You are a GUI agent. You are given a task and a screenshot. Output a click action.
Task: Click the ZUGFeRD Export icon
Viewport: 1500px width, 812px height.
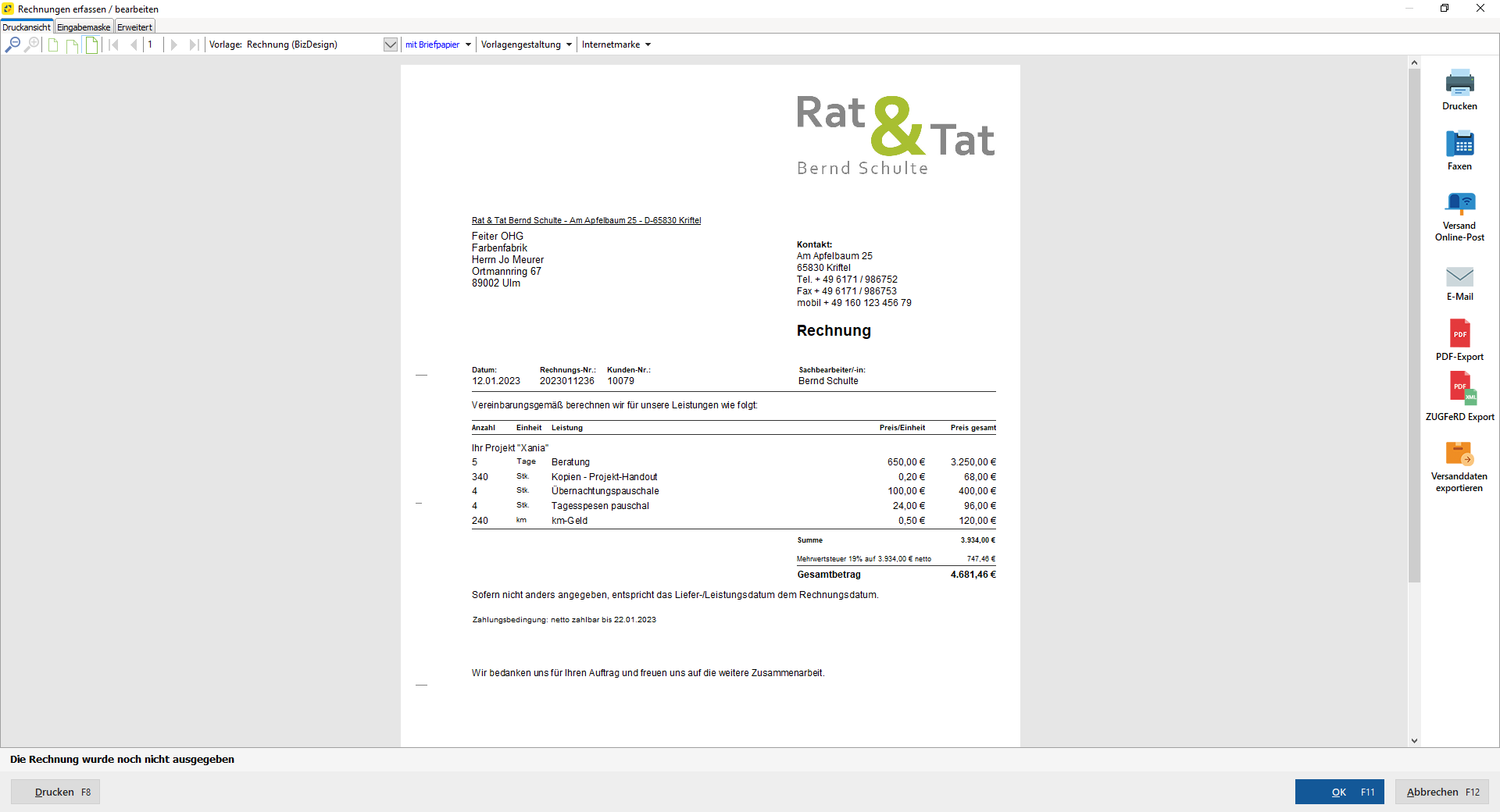(x=1459, y=397)
